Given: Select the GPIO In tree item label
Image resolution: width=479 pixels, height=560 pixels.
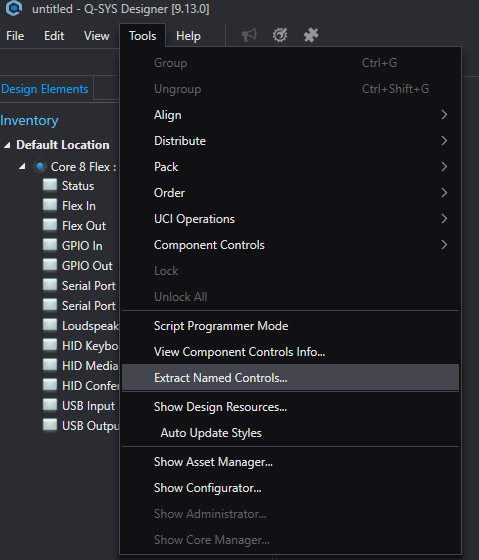Looking at the screenshot, I should click(x=82, y=246).
